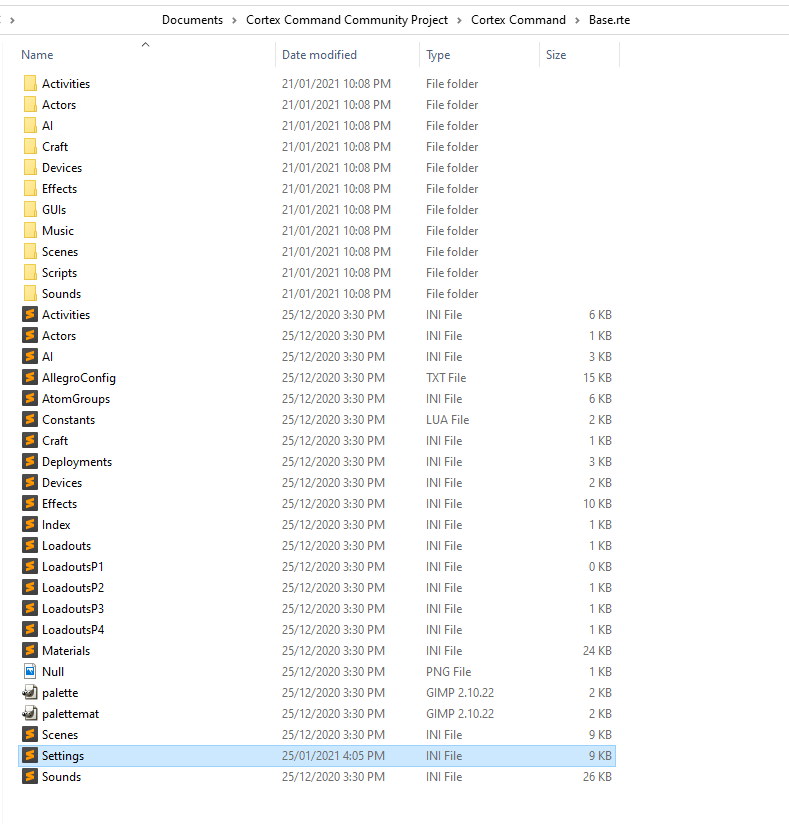Image resolution: width=789 pixels, height=824 pixels.
Task: Click the Sublime icon of Activities INI file
Action: pos(30,314)
